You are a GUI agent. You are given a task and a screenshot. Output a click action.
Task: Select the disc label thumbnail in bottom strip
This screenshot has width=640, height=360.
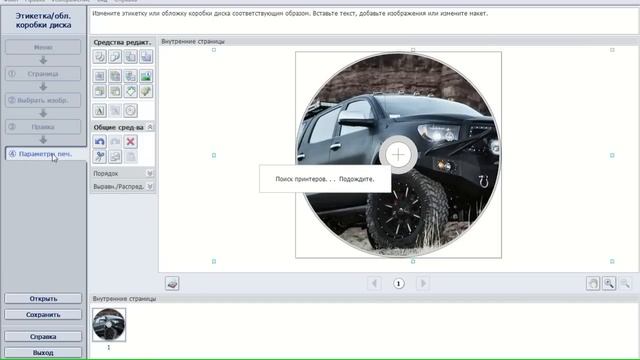[109, 324]
